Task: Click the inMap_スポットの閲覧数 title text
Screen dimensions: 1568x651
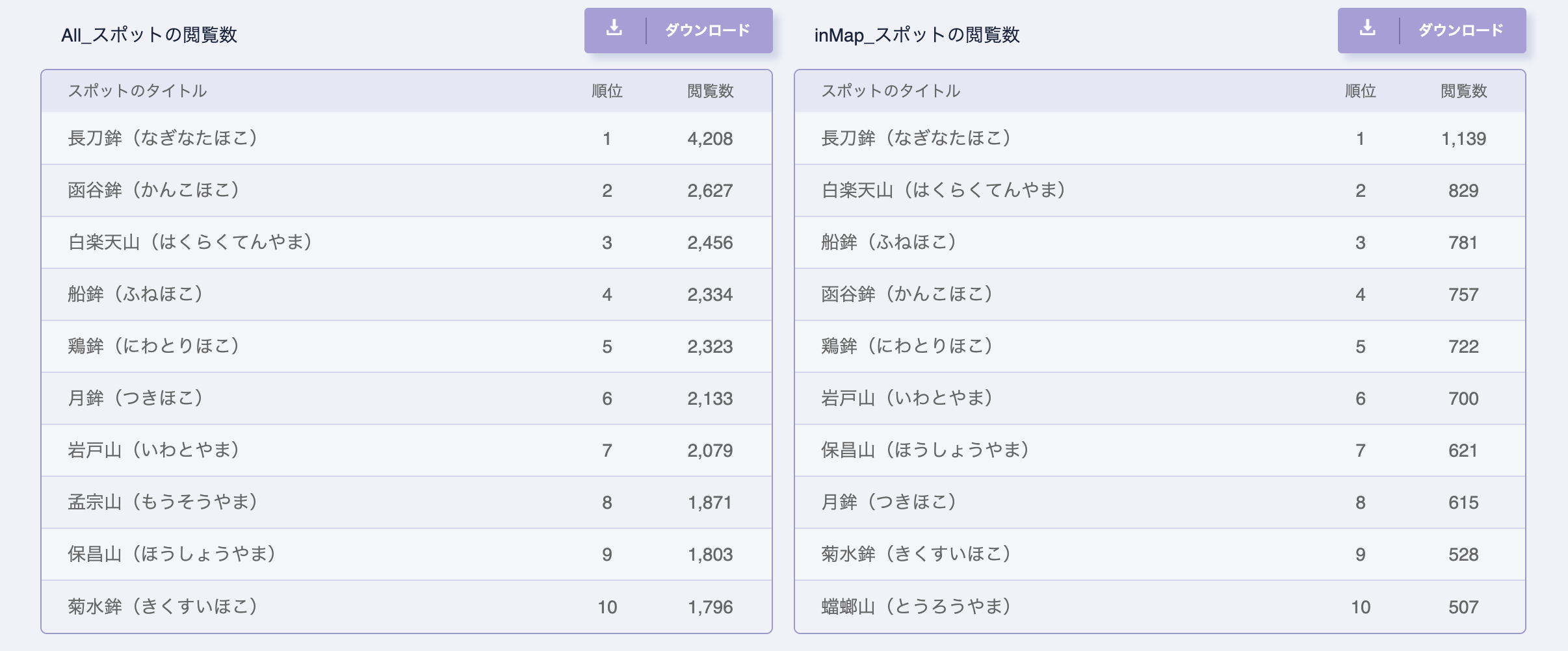Action: [x=917, y=35]
